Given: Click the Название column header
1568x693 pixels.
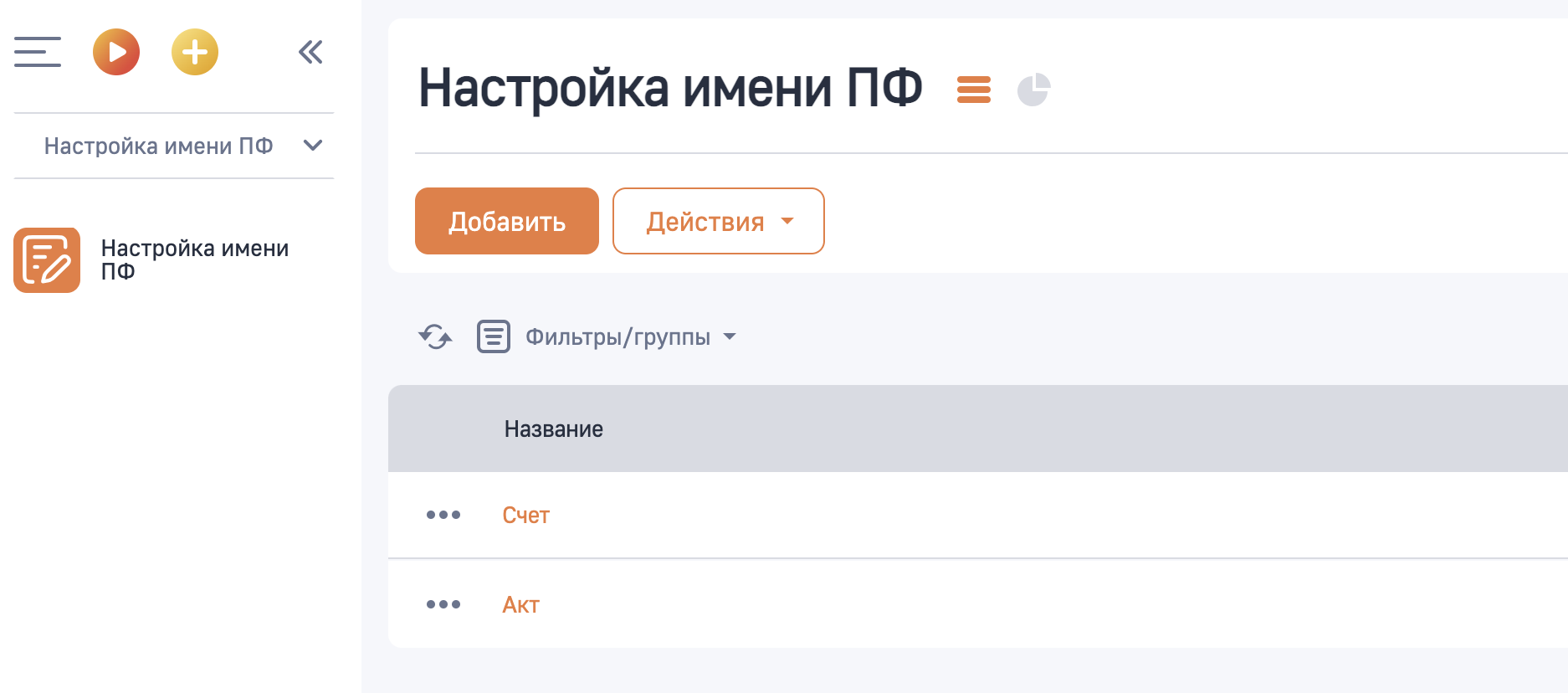Looking at the screenshot, I should 554,429.
